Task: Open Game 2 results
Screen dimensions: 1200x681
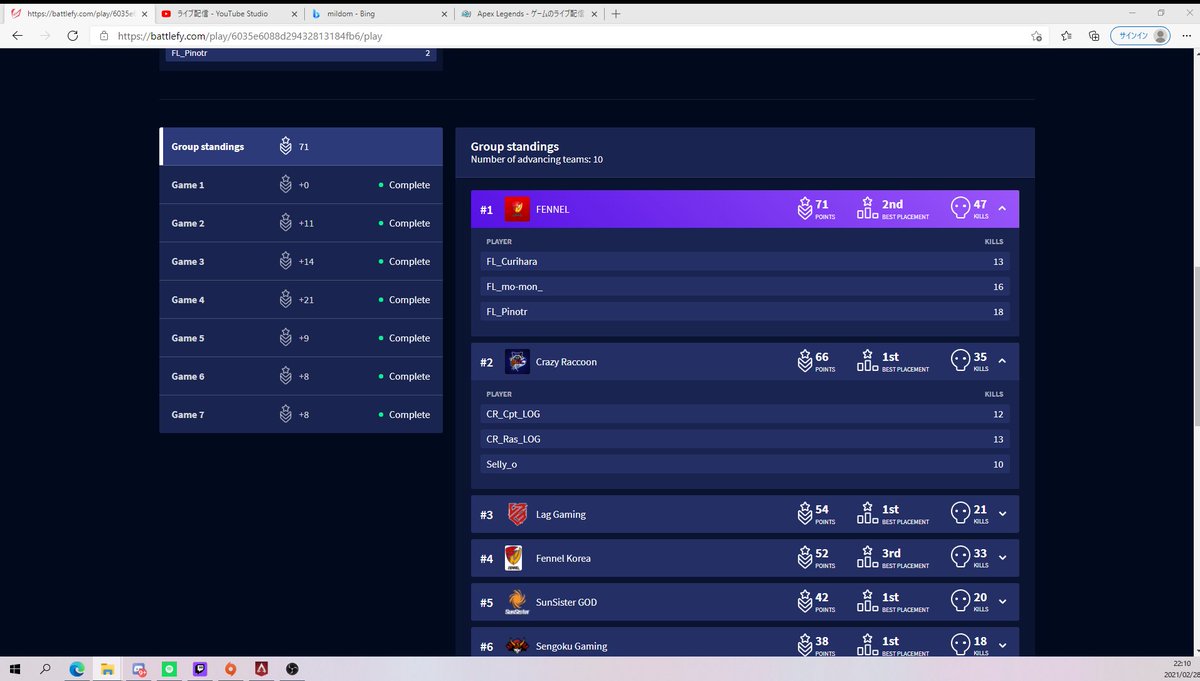Action: (x=301, y=223)
